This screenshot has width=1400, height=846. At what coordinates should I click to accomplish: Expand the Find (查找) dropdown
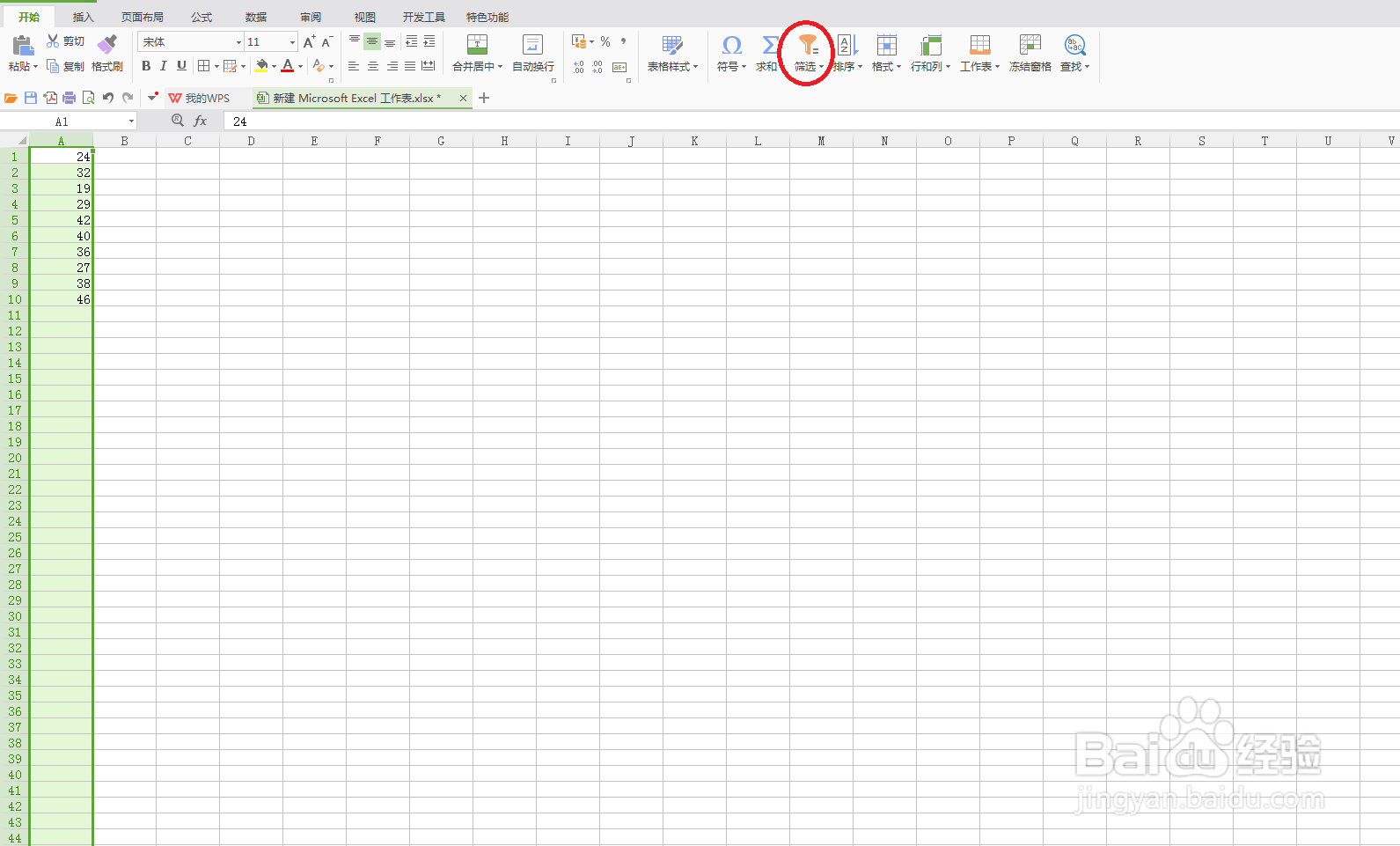tap(1088, 67)
